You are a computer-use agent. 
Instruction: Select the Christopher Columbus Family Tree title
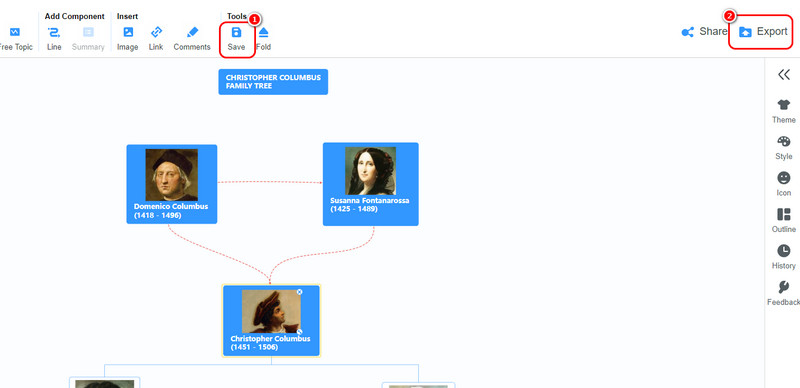(x=273, y=82)
